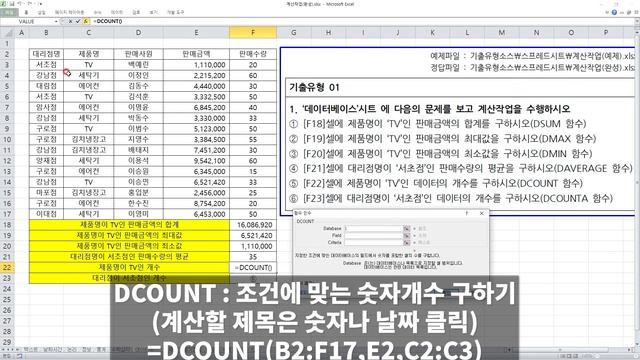This screenshot has width=640, height=360.
Task: Click cell with amount 9,542,100
Action: (x=196, y=161)
